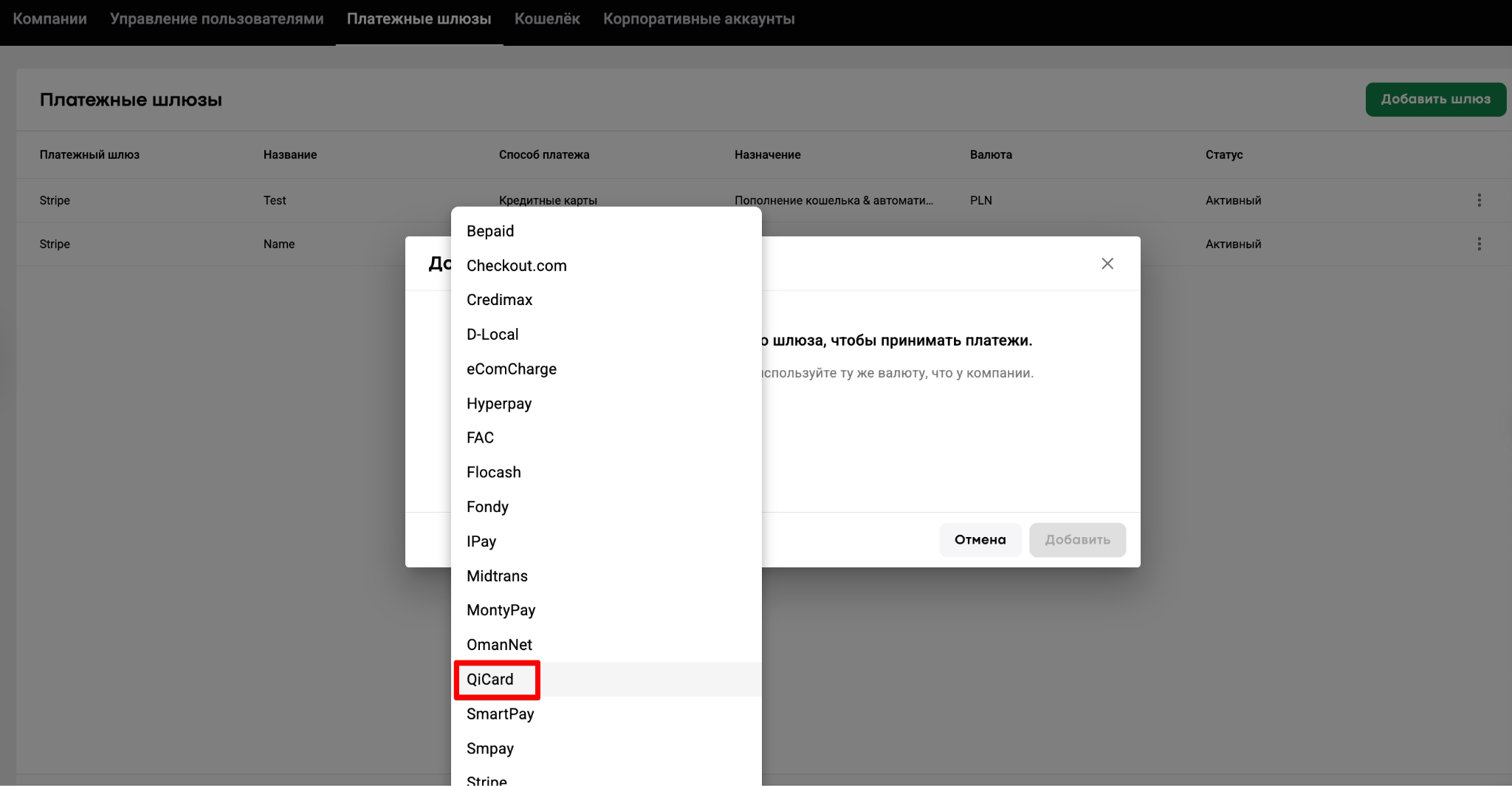Click Отмена in the dialog
The height and width of the screenshot is (786, 1512).
coord(980,540)
